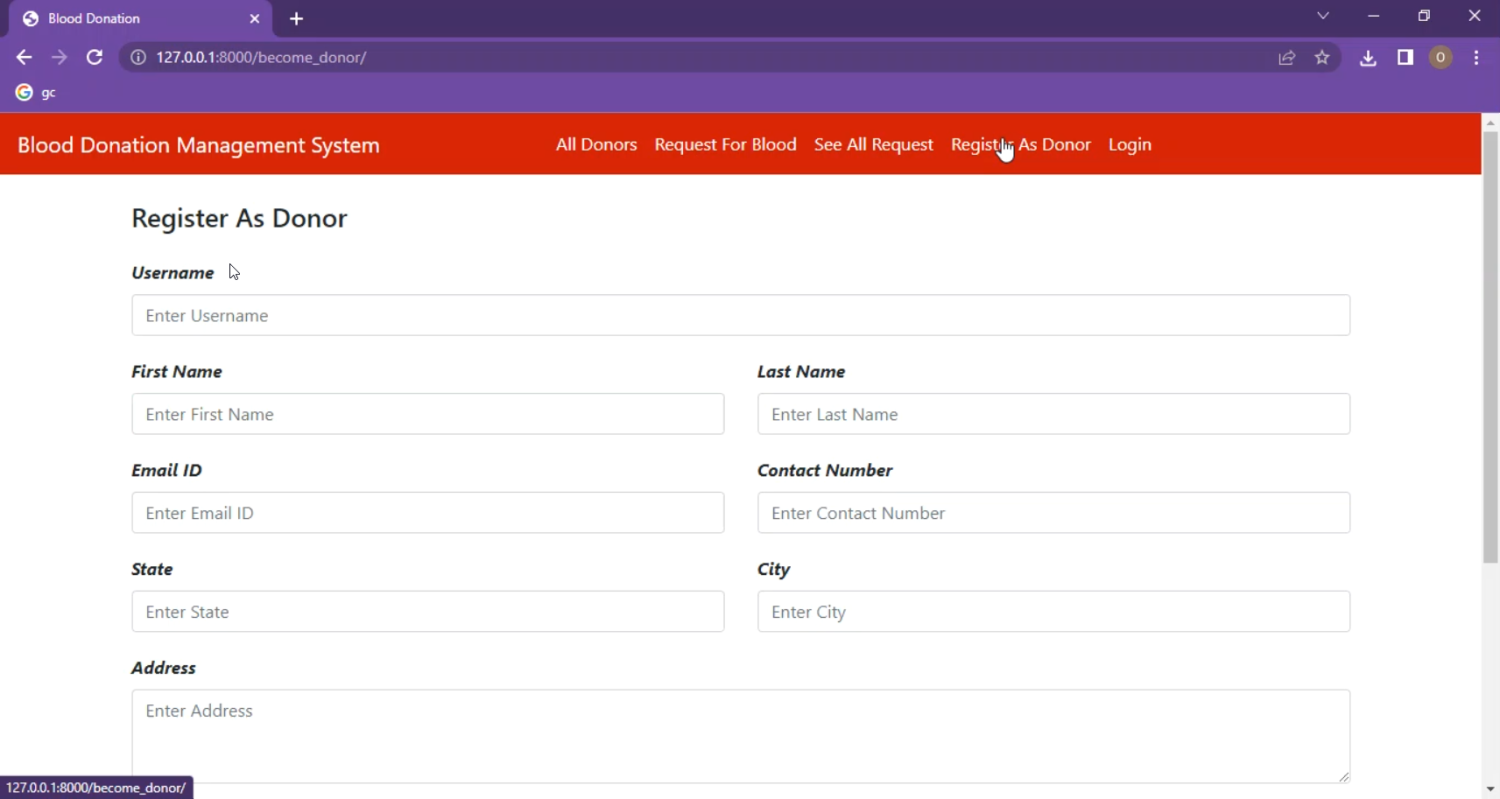Viewport: 1500px width, 799px height.
Task: Click Blood Donation Management System brand
Action: click(x=198, y=145)
